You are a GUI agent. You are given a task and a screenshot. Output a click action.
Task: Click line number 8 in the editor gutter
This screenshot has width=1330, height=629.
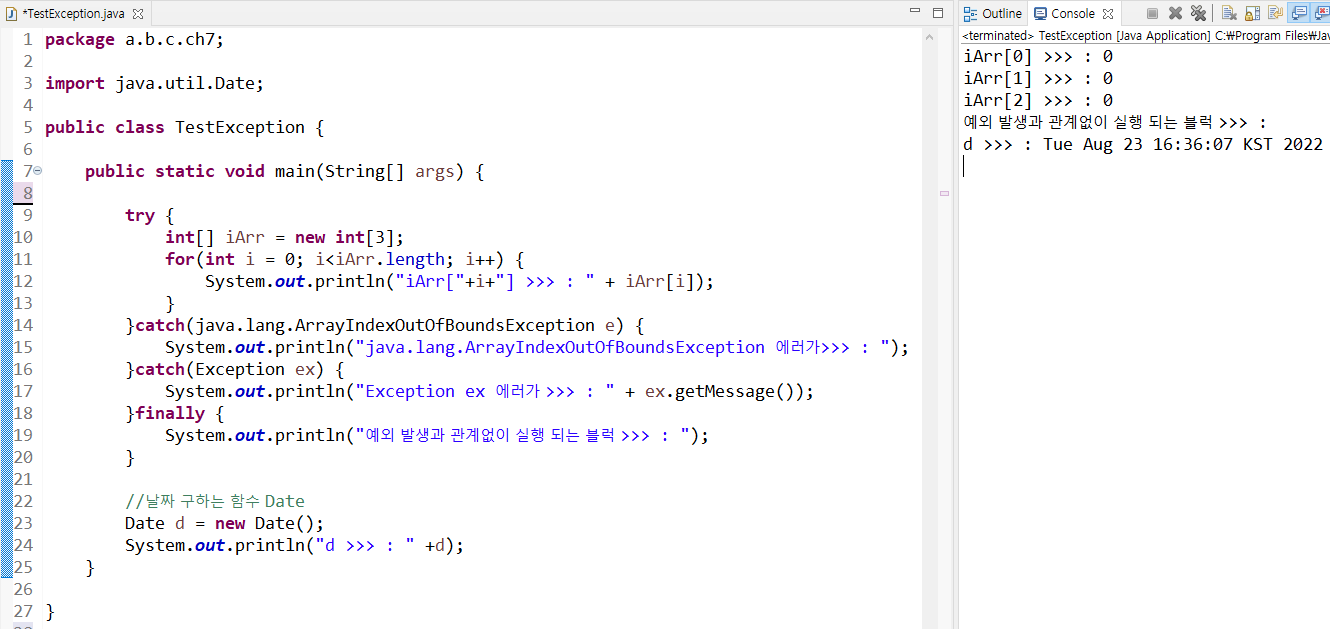27,193
